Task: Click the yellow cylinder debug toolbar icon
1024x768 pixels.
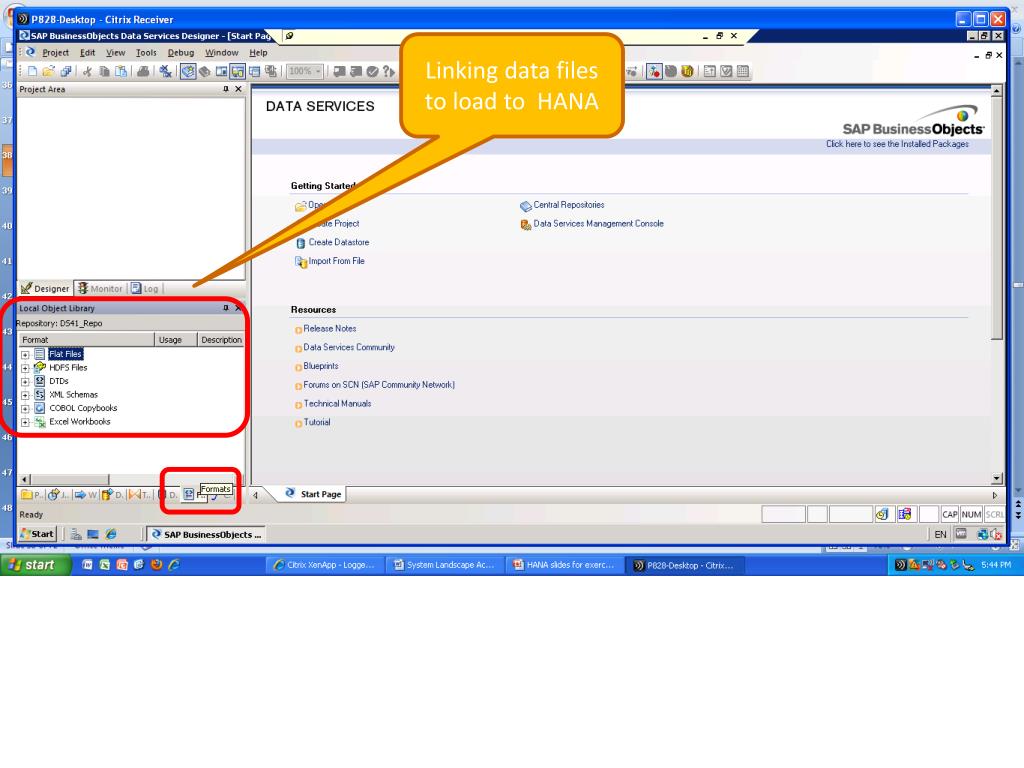Action: 687,71
